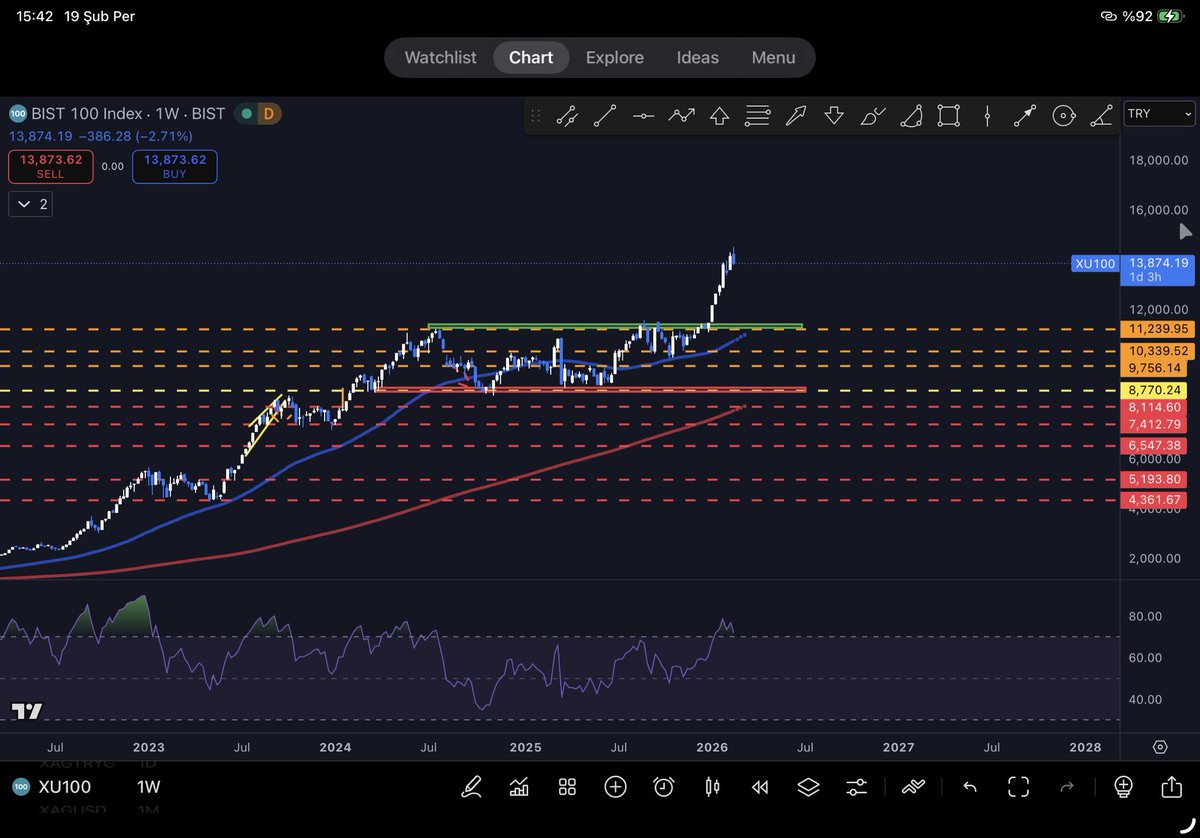The image size is (1200, 838).
Task: Select the 10,339.52 orange level label
Action: (1159, 351)
